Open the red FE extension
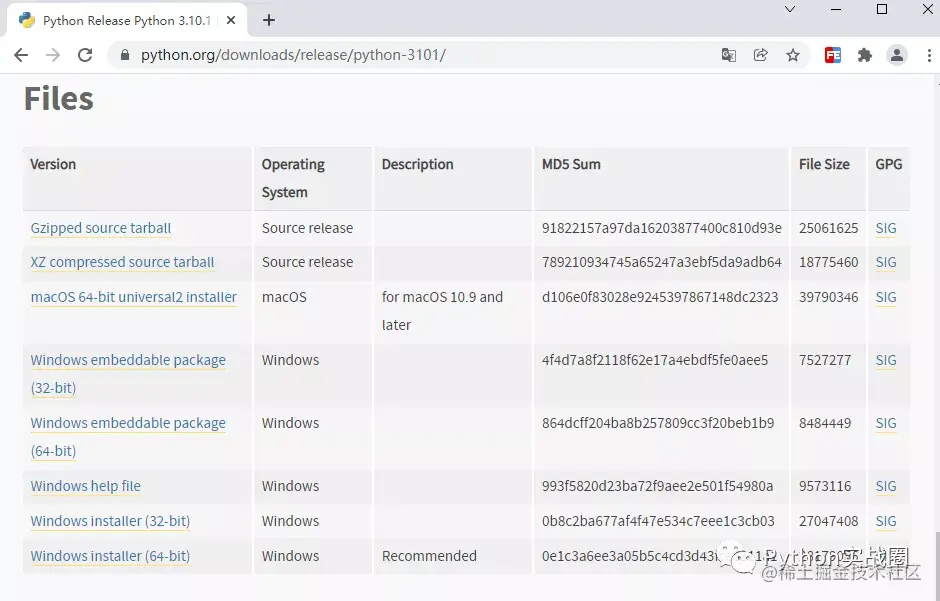Viewport: 940px width, 601px height. 833,55
